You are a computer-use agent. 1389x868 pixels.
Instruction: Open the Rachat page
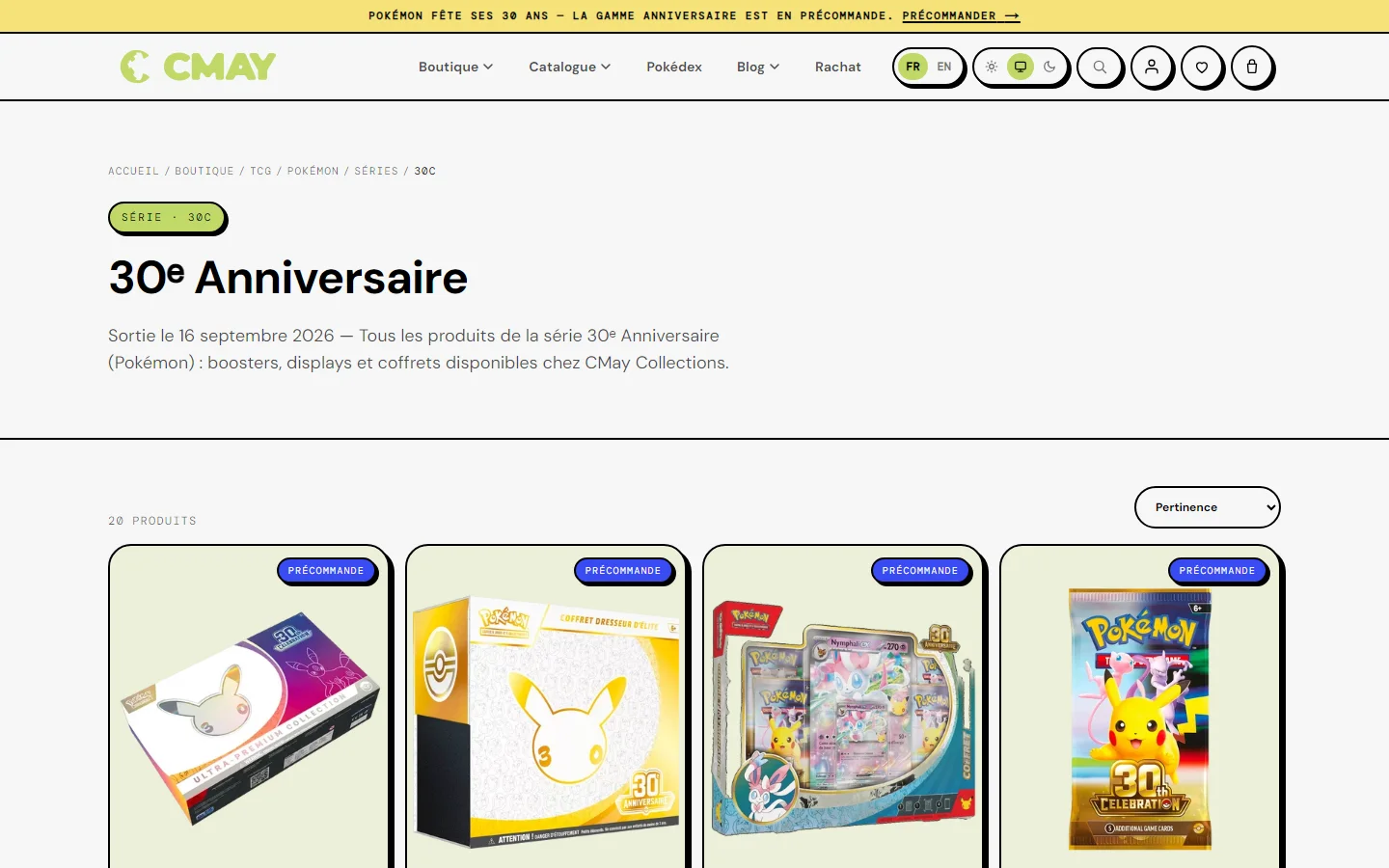click(838, 67)
